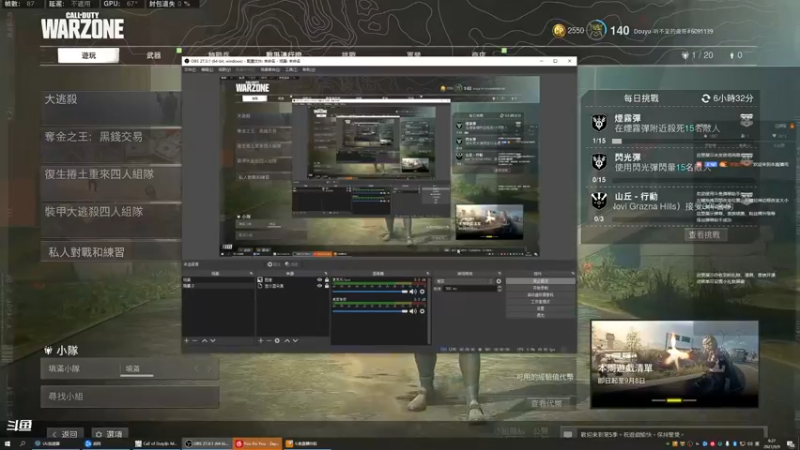Click 查看挑戰 under daily challenges
This screenshot has height=450, width=800.
pyautogui.click(x=704, y=235)
